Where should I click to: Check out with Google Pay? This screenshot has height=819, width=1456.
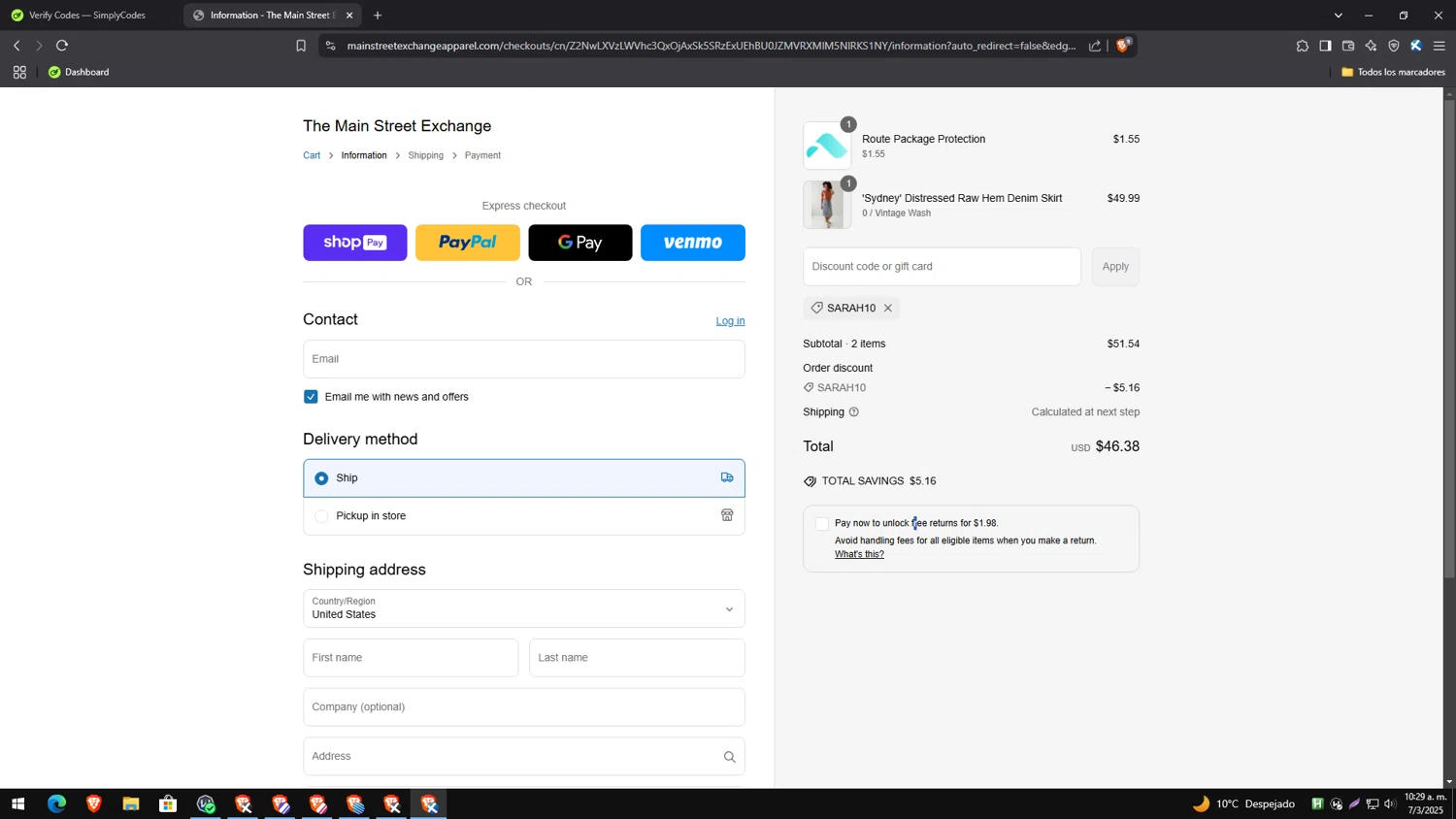(580, 243)
